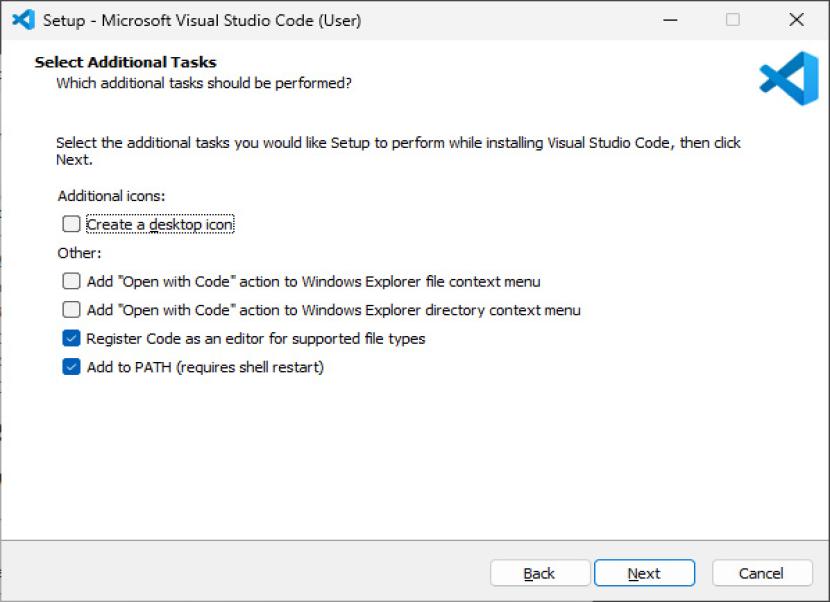Disable the Add to PATH checkbox
This screenshot has width=830, height=602.
click(x=71, y=367)
